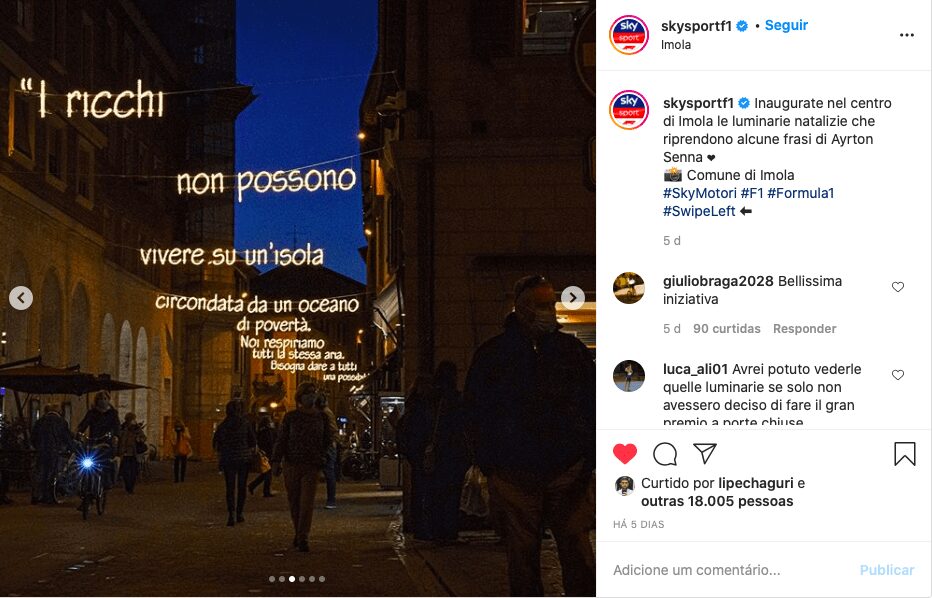Viewport: 932px width, 598px height.
Task: Go back to the previous carousel photo
Action: (x=21, y=298)
